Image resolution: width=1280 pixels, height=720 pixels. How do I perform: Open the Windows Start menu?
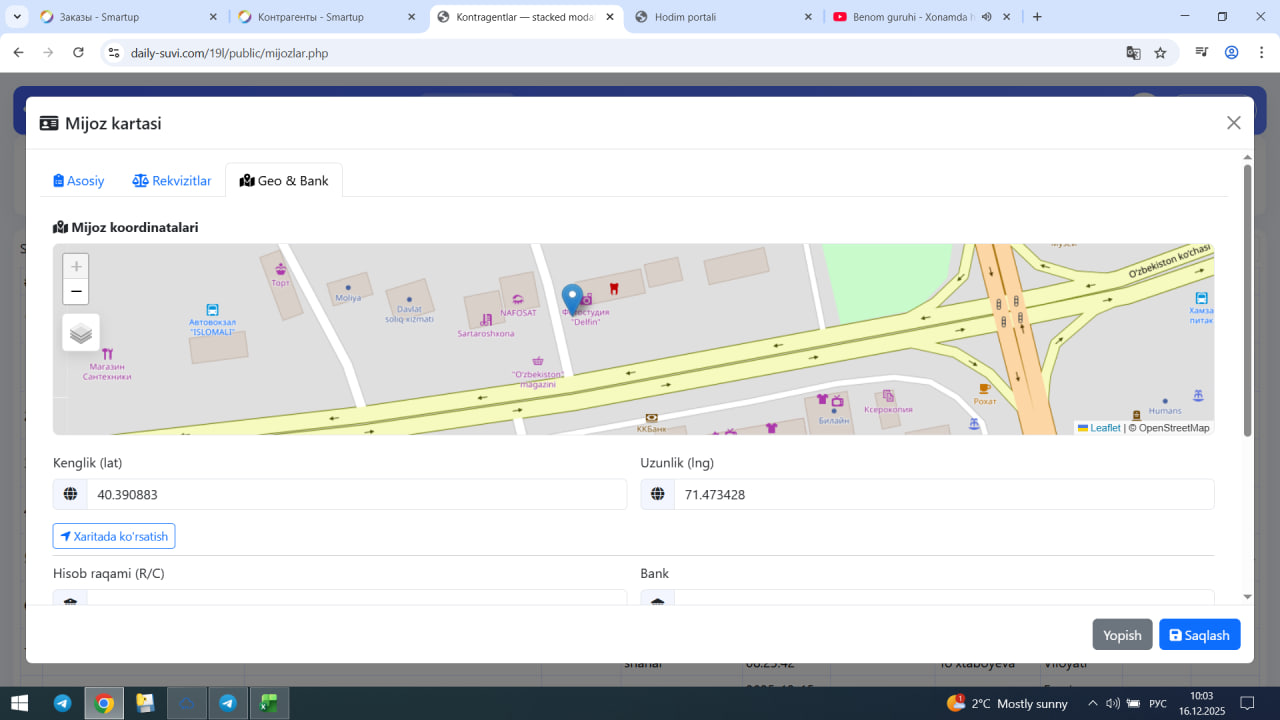click(19, 703)
